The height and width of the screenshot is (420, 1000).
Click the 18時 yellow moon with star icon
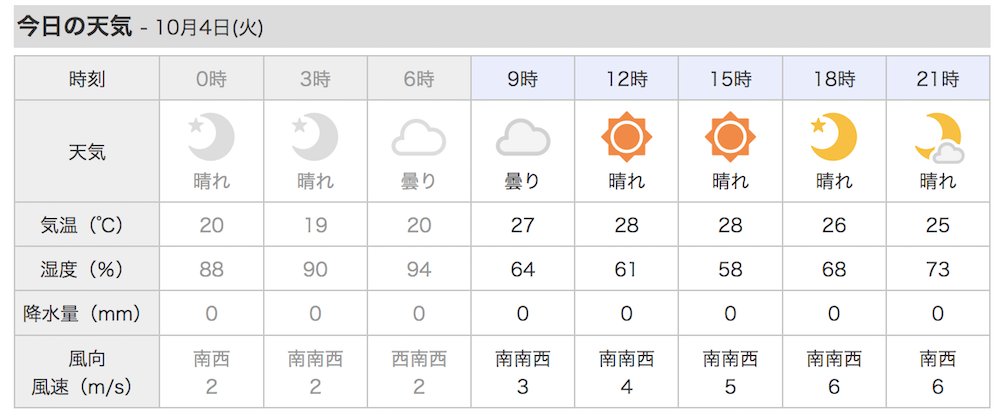(x=834, y=136)
